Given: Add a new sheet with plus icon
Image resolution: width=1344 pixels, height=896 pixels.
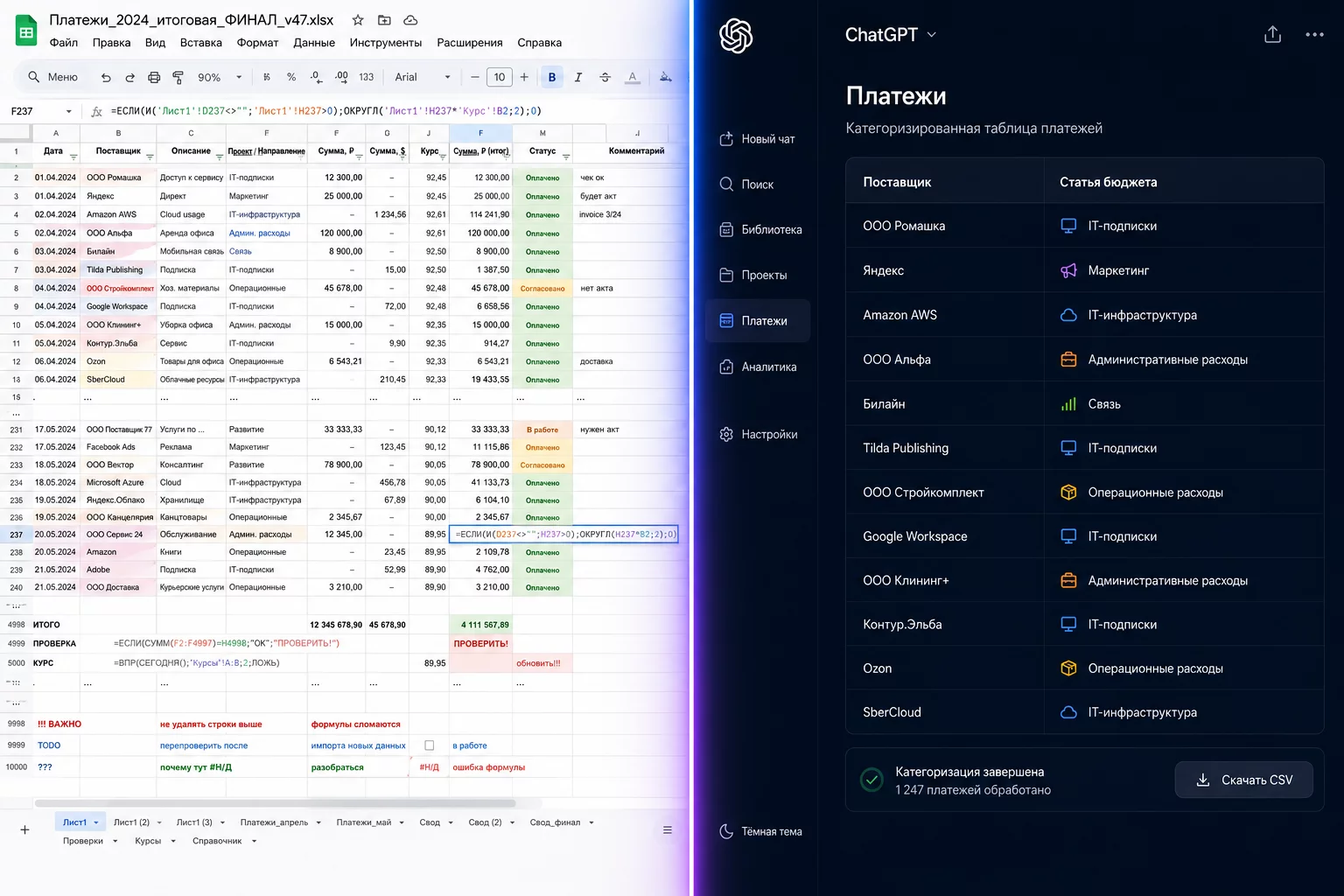Looking at the screenshot, I should pyautogui.click(x=24, y=829).
